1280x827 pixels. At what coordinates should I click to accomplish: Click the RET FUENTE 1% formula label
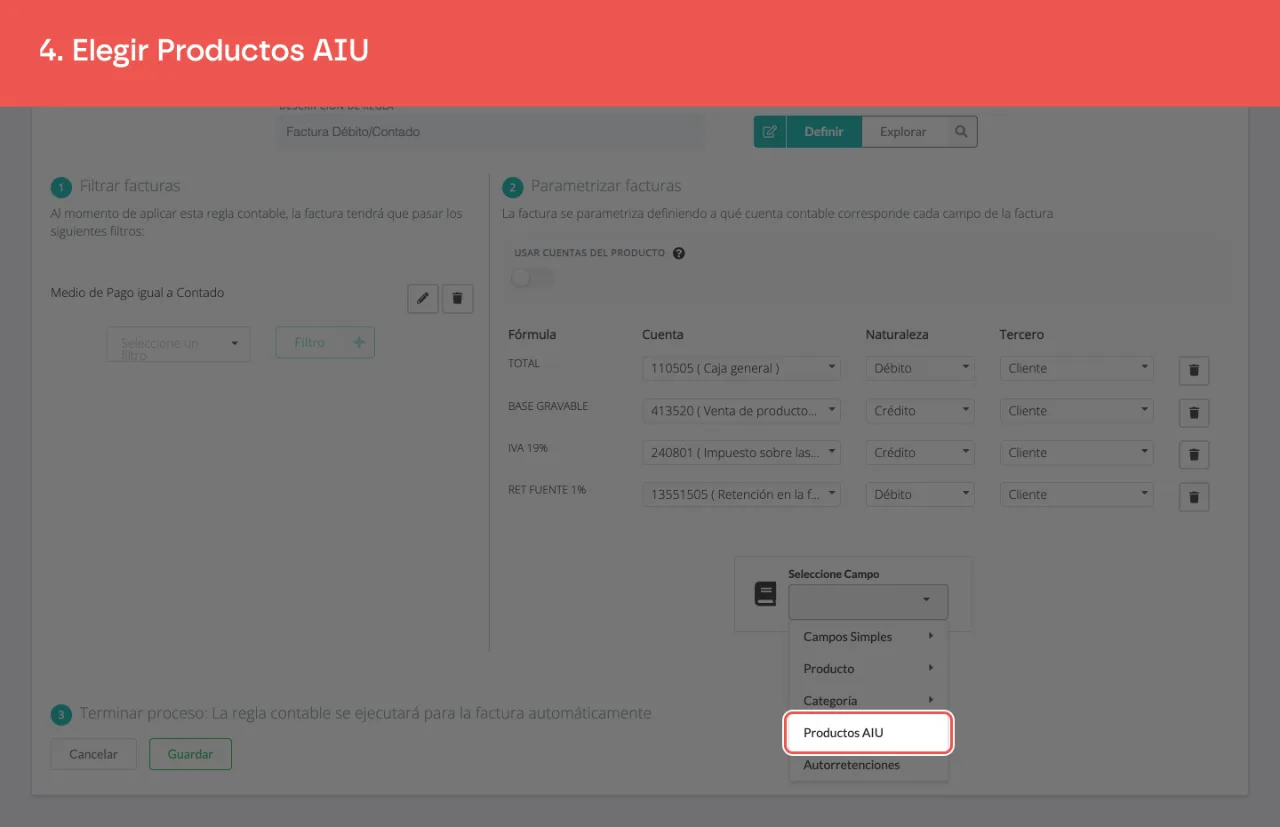pos(547,490)
